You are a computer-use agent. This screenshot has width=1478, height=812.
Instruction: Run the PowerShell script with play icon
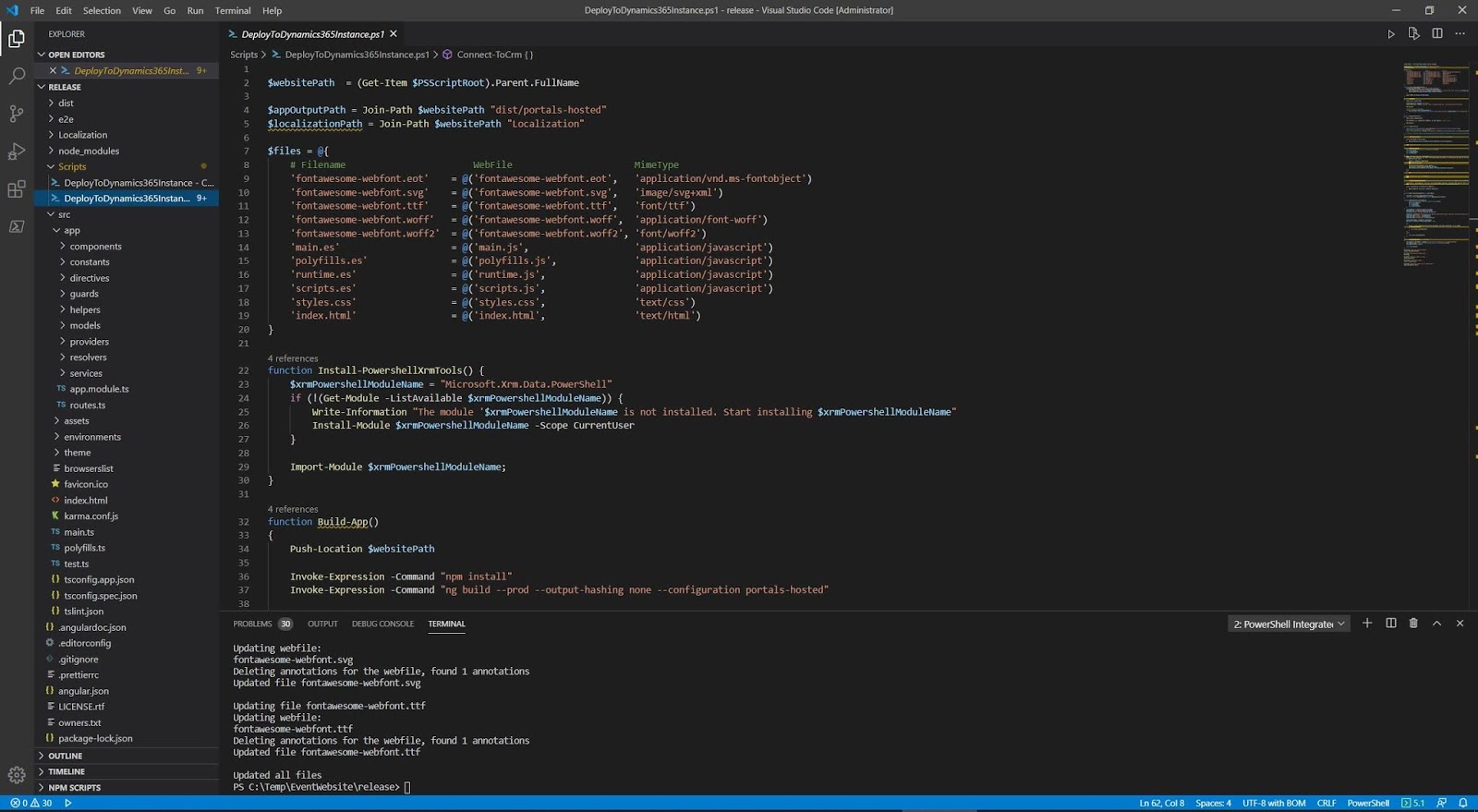point(1391,34)
